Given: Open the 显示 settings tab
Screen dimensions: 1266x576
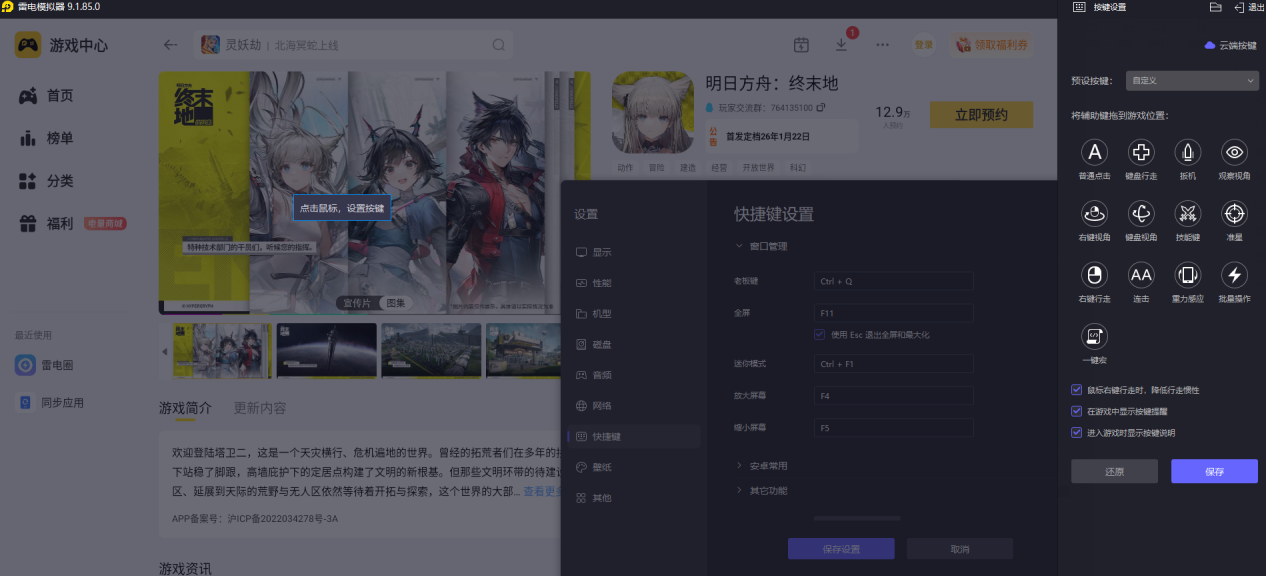Looking at the screenshot, I should click(635, 252).
